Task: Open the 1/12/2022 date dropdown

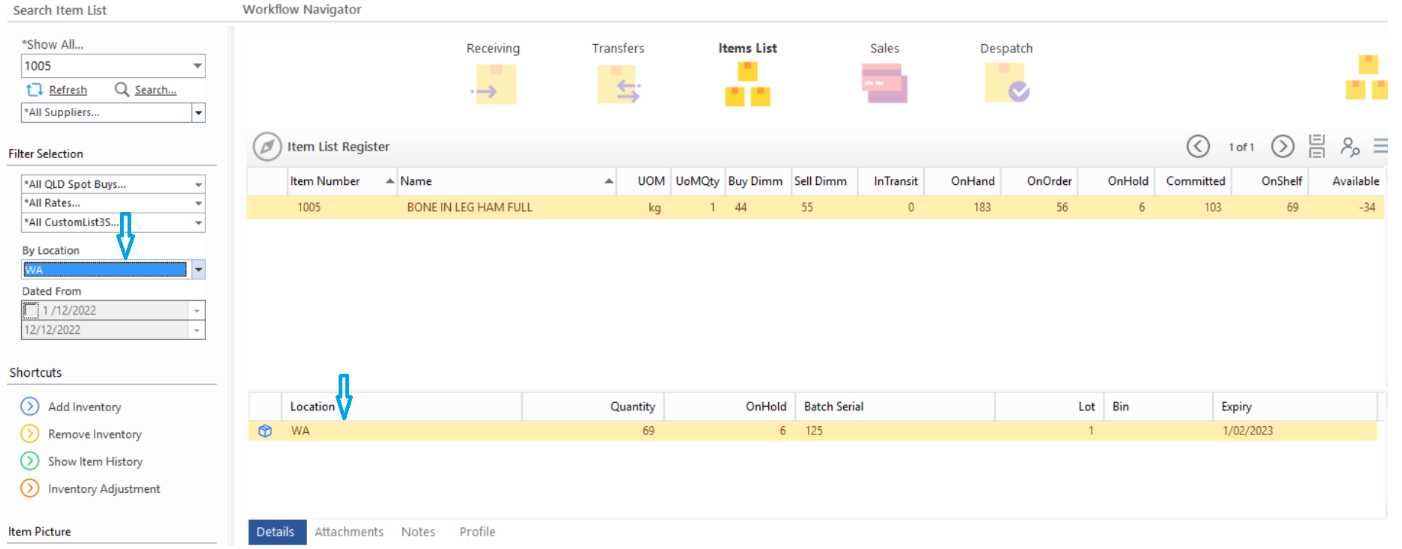Action: pyautogui.click(x=197, y=311)
